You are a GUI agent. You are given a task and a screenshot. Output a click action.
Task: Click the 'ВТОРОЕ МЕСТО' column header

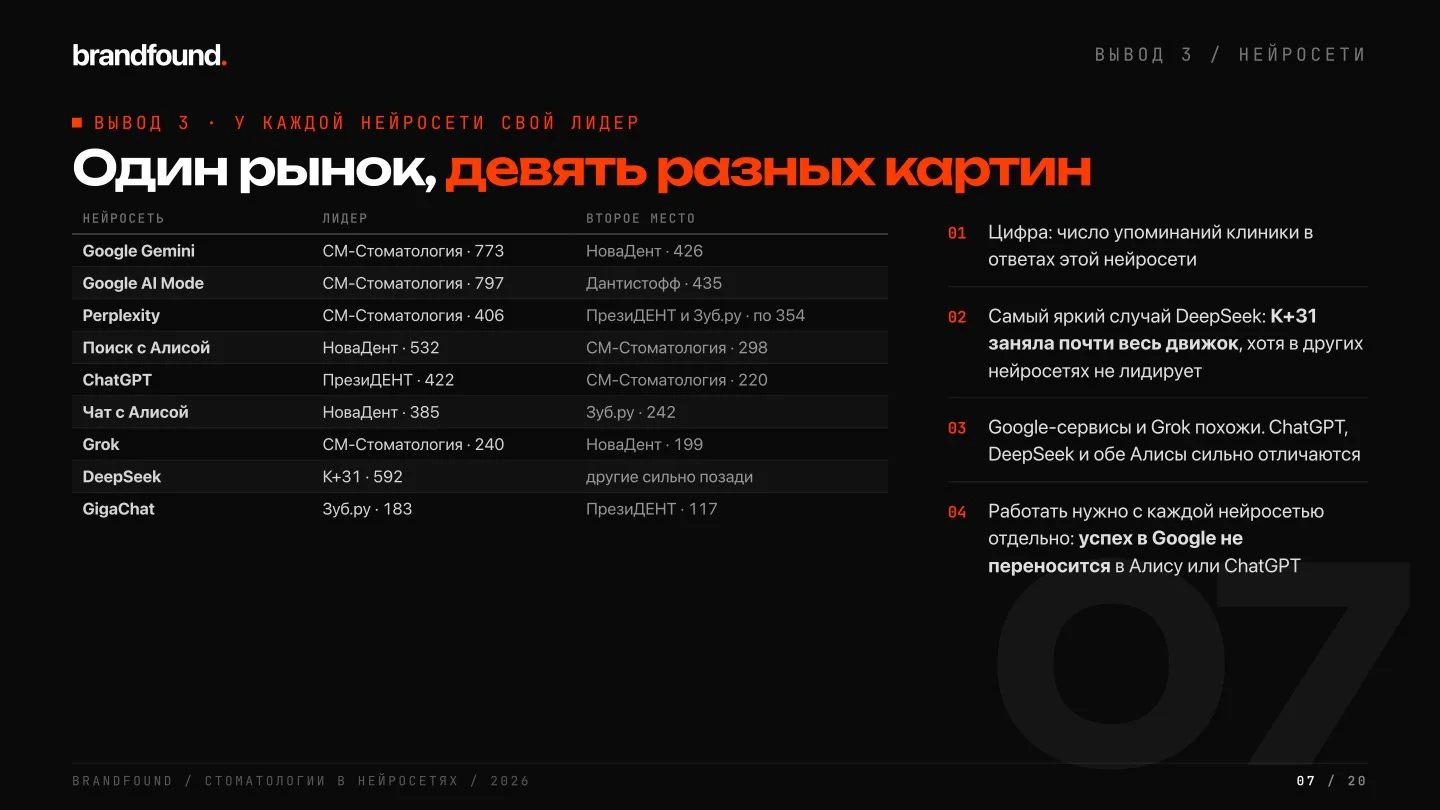pos(640,218)
